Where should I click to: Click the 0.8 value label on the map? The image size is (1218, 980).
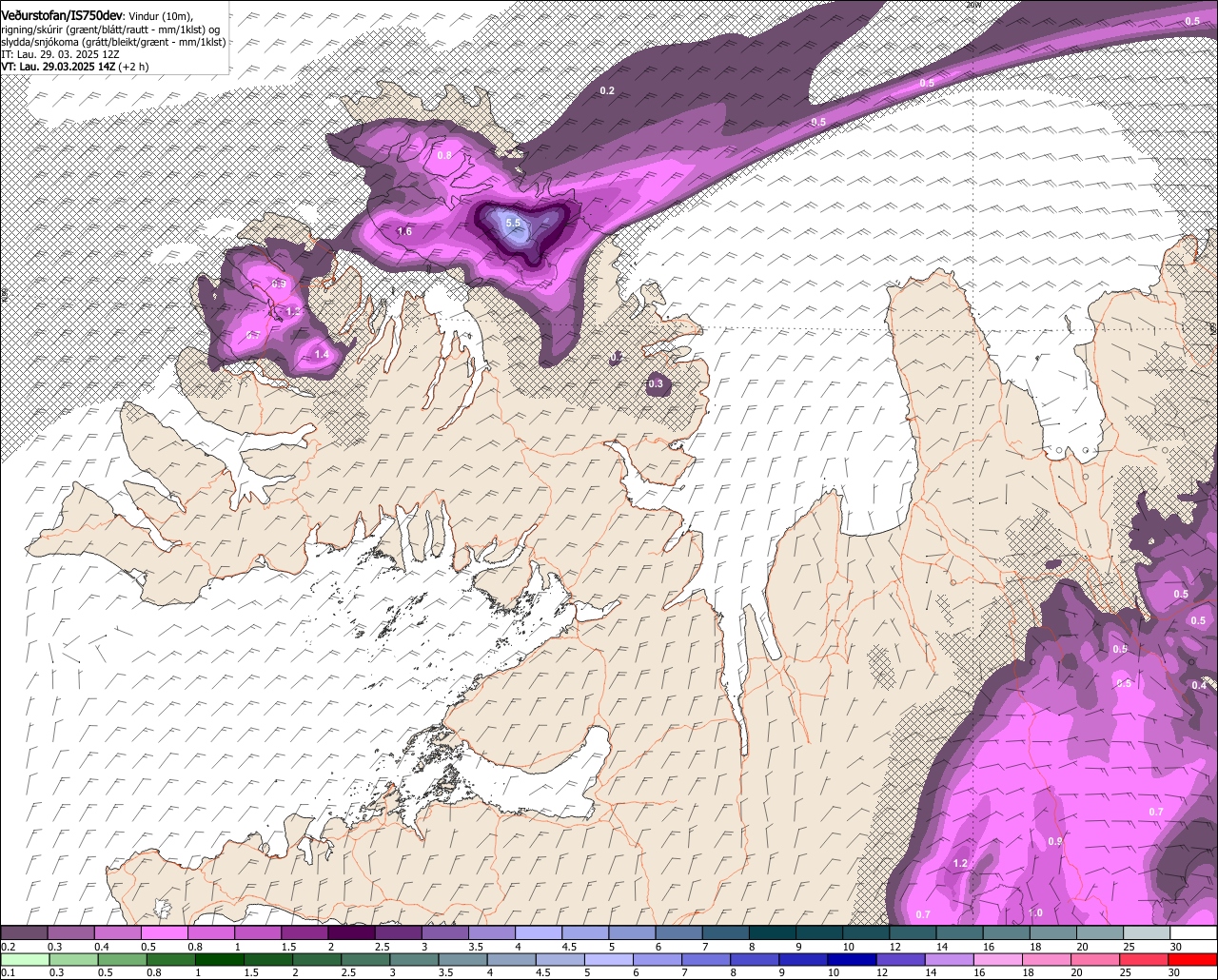point(444,154)
